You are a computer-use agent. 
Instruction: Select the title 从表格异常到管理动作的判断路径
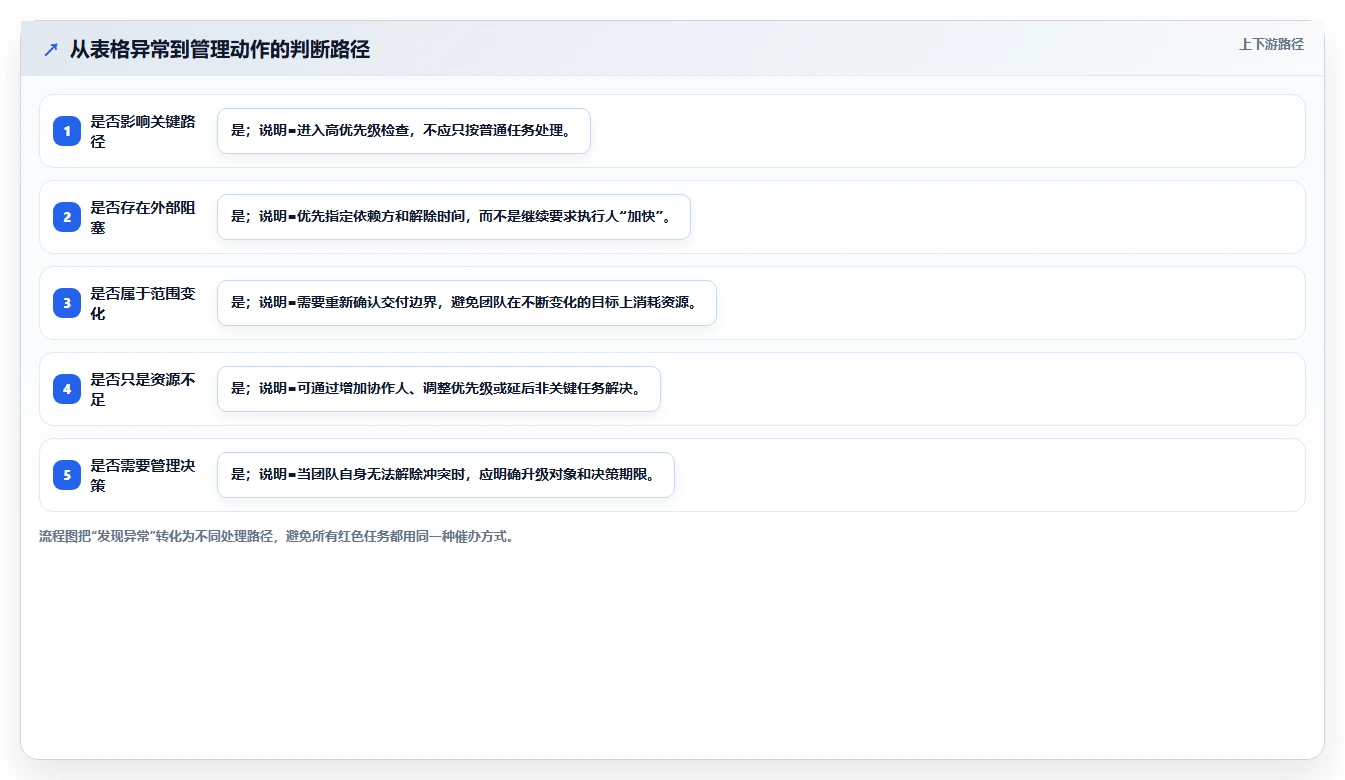point(220,49)
